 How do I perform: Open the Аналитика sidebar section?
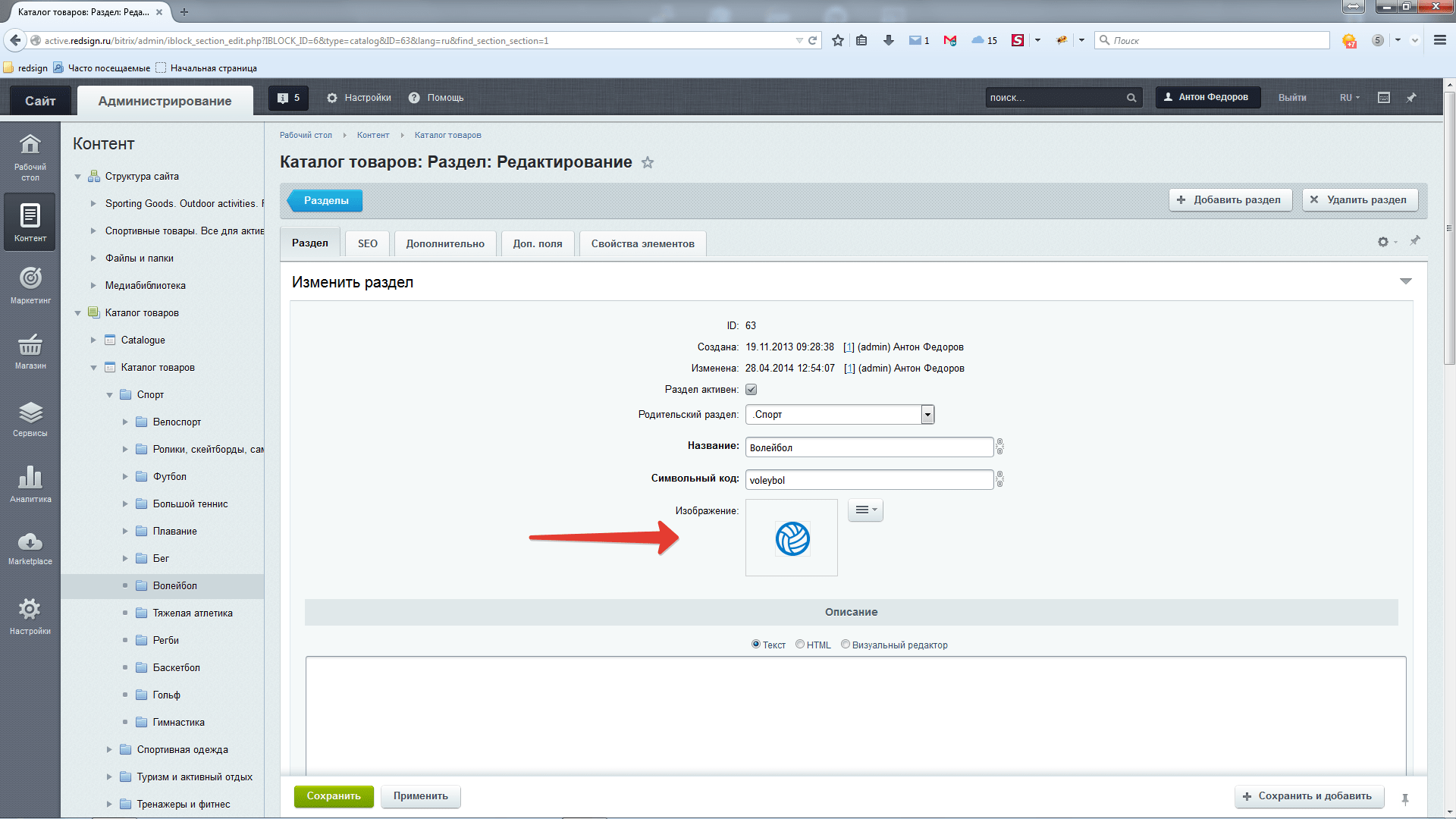point(30,484)
